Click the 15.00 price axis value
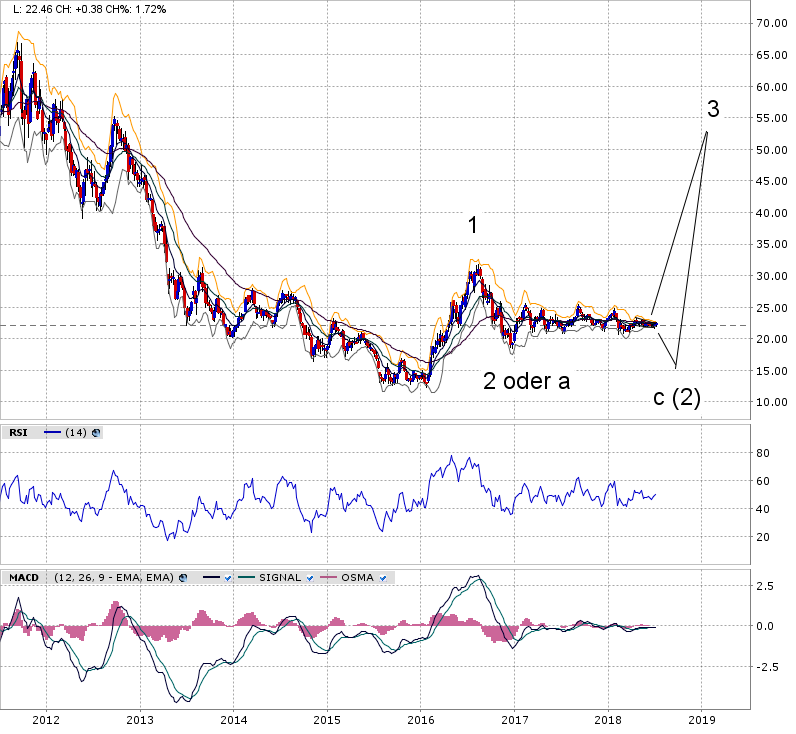The image size is (796, 734). (772, 371)
